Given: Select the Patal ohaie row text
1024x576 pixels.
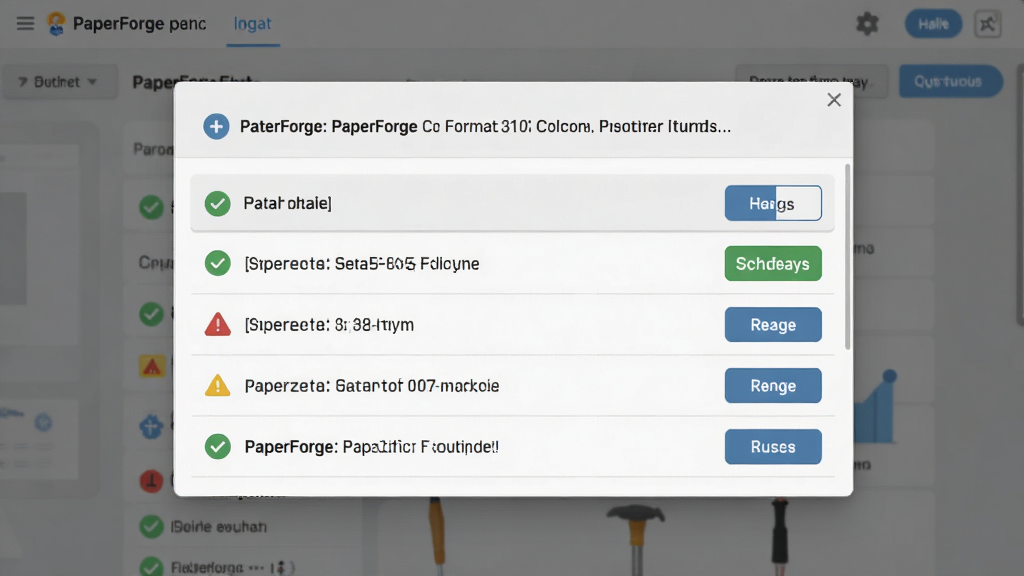Looking at the screenshot, I should click(287, 203).
